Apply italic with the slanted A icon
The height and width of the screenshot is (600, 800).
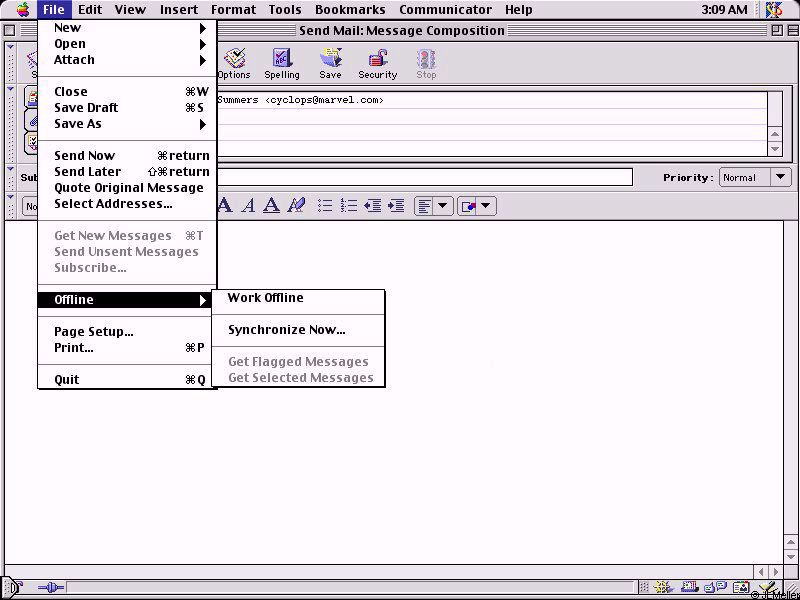[248, 206]
